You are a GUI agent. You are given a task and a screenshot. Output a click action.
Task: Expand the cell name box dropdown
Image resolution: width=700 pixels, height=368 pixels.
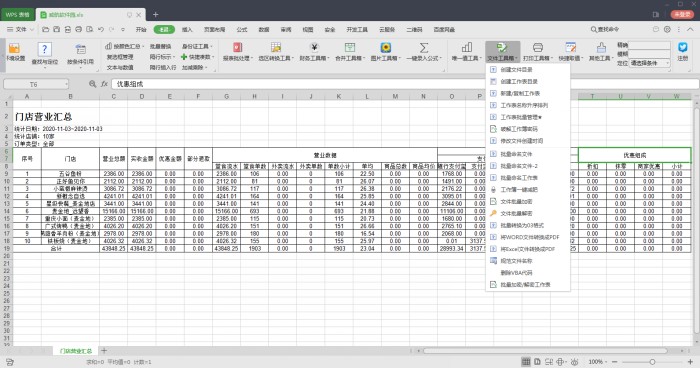coord(67,84)
